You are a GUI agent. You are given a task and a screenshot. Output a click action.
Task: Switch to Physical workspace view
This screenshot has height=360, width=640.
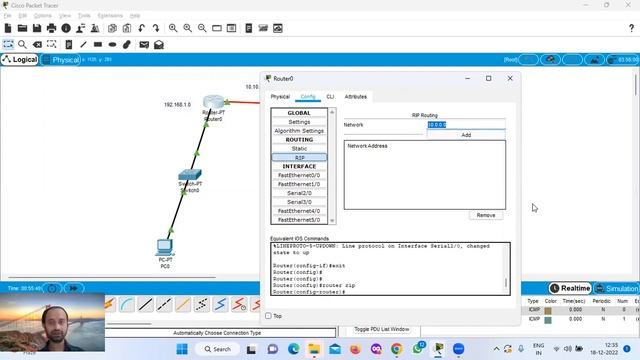point(61,60)
